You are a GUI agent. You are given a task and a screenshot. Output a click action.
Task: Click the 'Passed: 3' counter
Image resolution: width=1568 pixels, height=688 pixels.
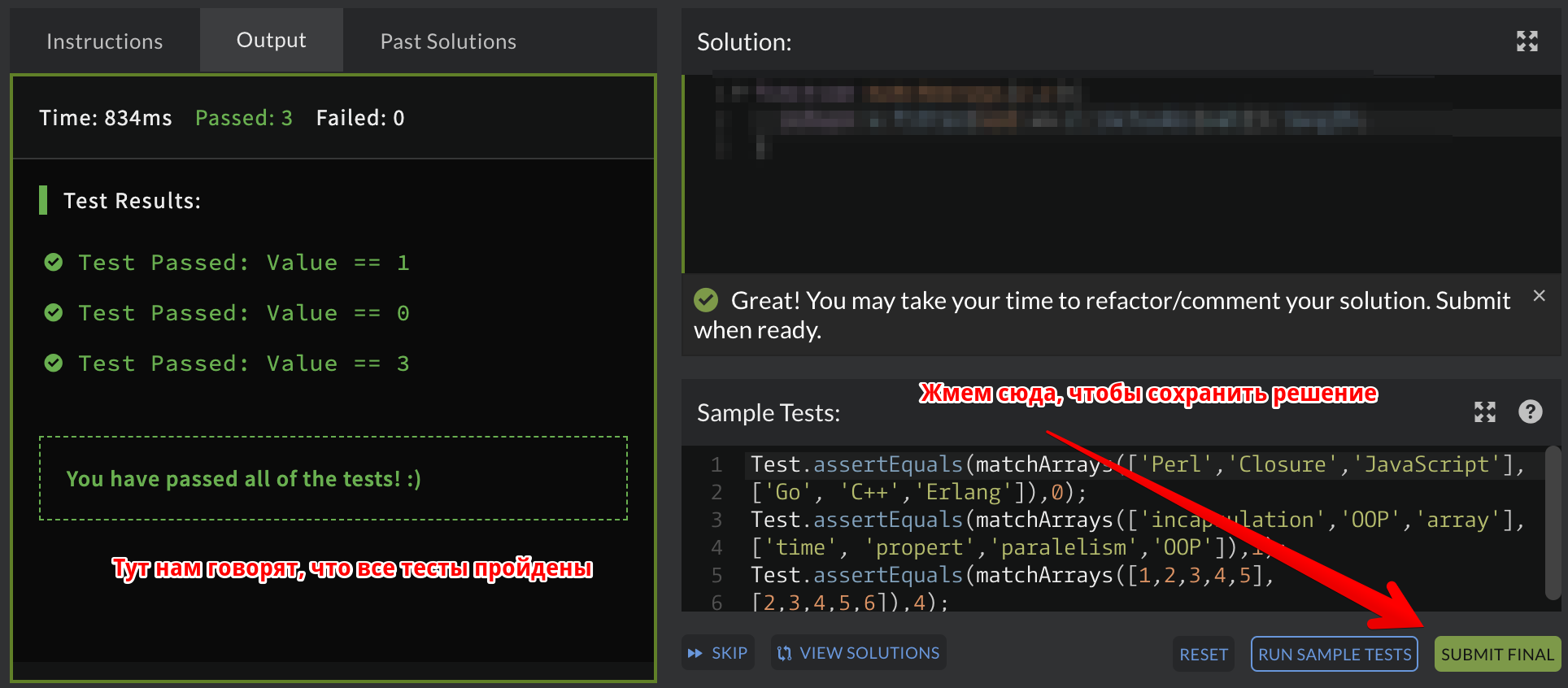pyautogui.click(x=244, y=118)
